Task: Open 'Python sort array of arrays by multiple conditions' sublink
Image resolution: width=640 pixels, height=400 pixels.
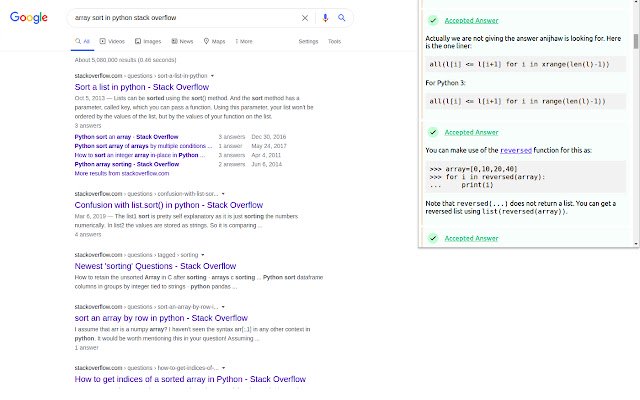Action: pos(143,146)
